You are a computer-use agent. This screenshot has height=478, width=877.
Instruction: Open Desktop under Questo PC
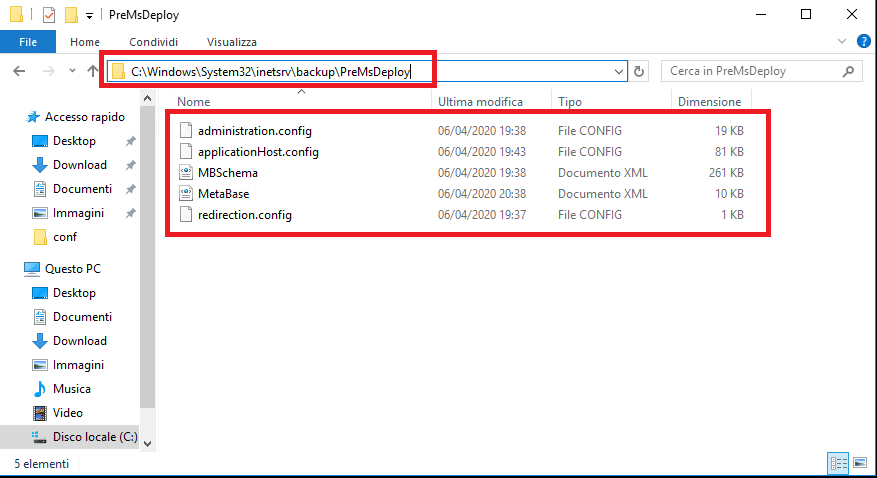click(74, 293)
